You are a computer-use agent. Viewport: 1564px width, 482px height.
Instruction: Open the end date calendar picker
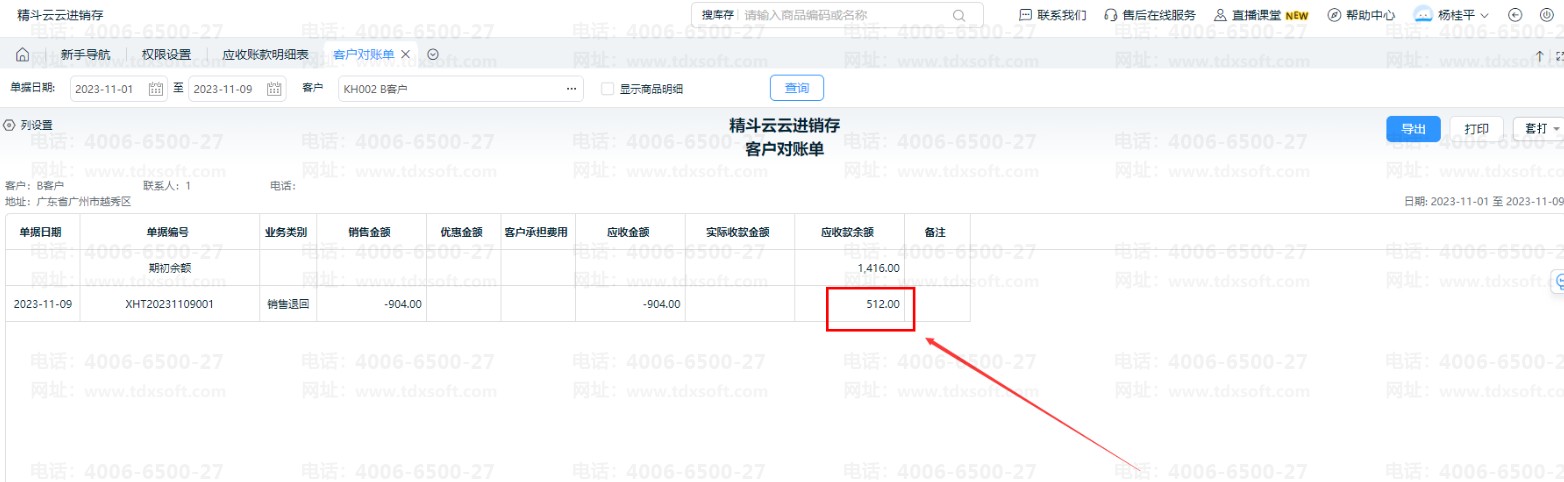click(x=274, y=89)
